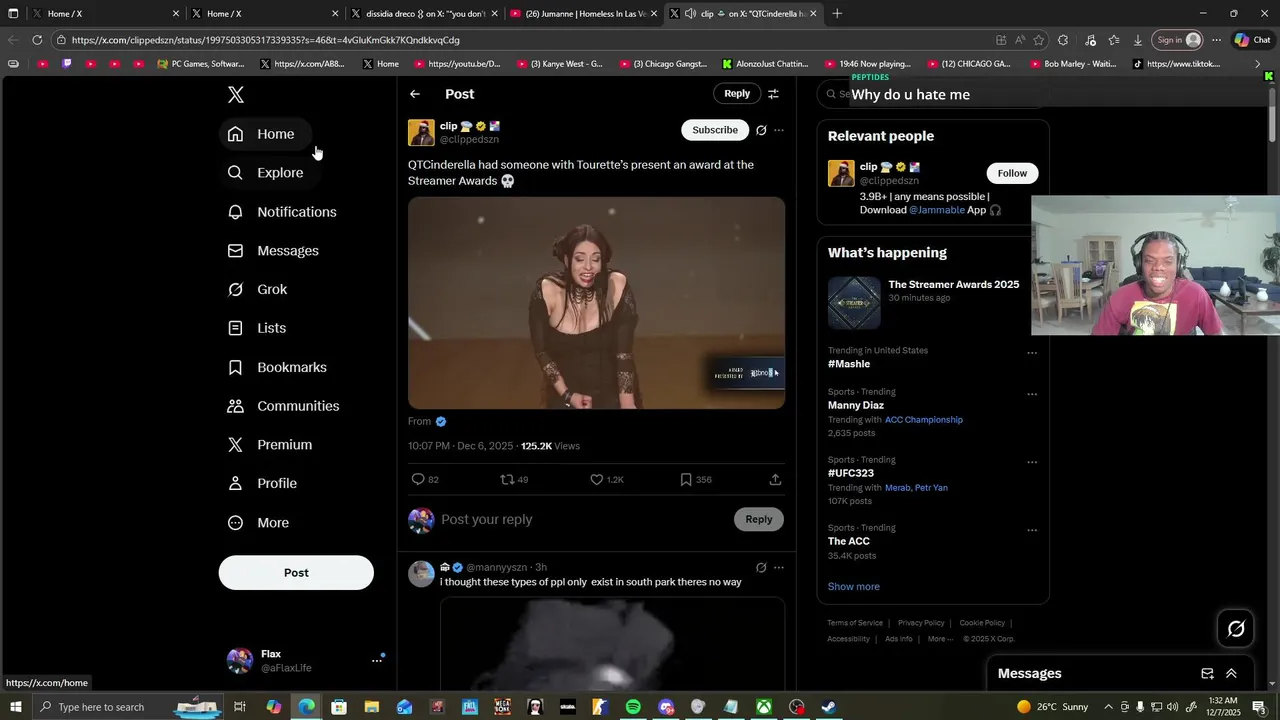Click new message icon in Messages bar
Screen dimensions: 1280x720
click(1207, 674)
